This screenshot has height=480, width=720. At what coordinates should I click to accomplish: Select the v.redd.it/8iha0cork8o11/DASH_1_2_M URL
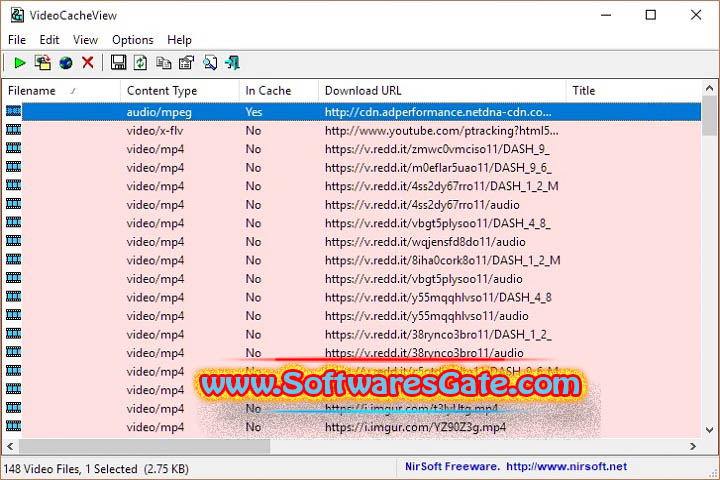tap(443, 260)
